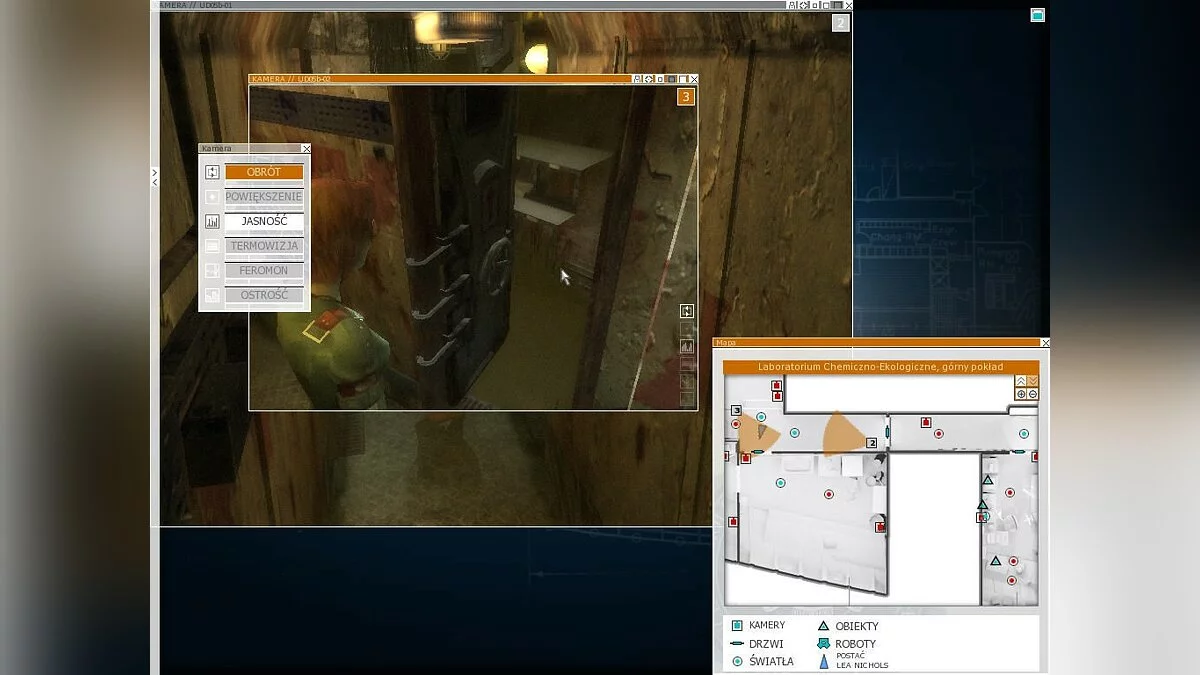Collapse side panel with left-edge left arrow

tap(154, 182)
